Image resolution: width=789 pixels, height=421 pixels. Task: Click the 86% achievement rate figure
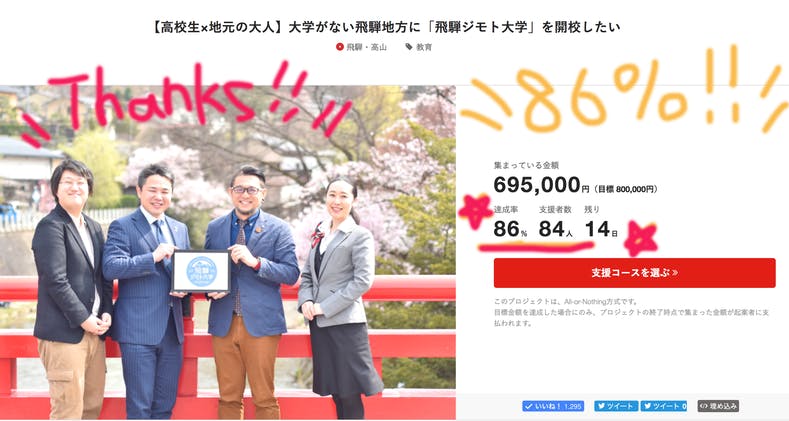tap(510, 229)
